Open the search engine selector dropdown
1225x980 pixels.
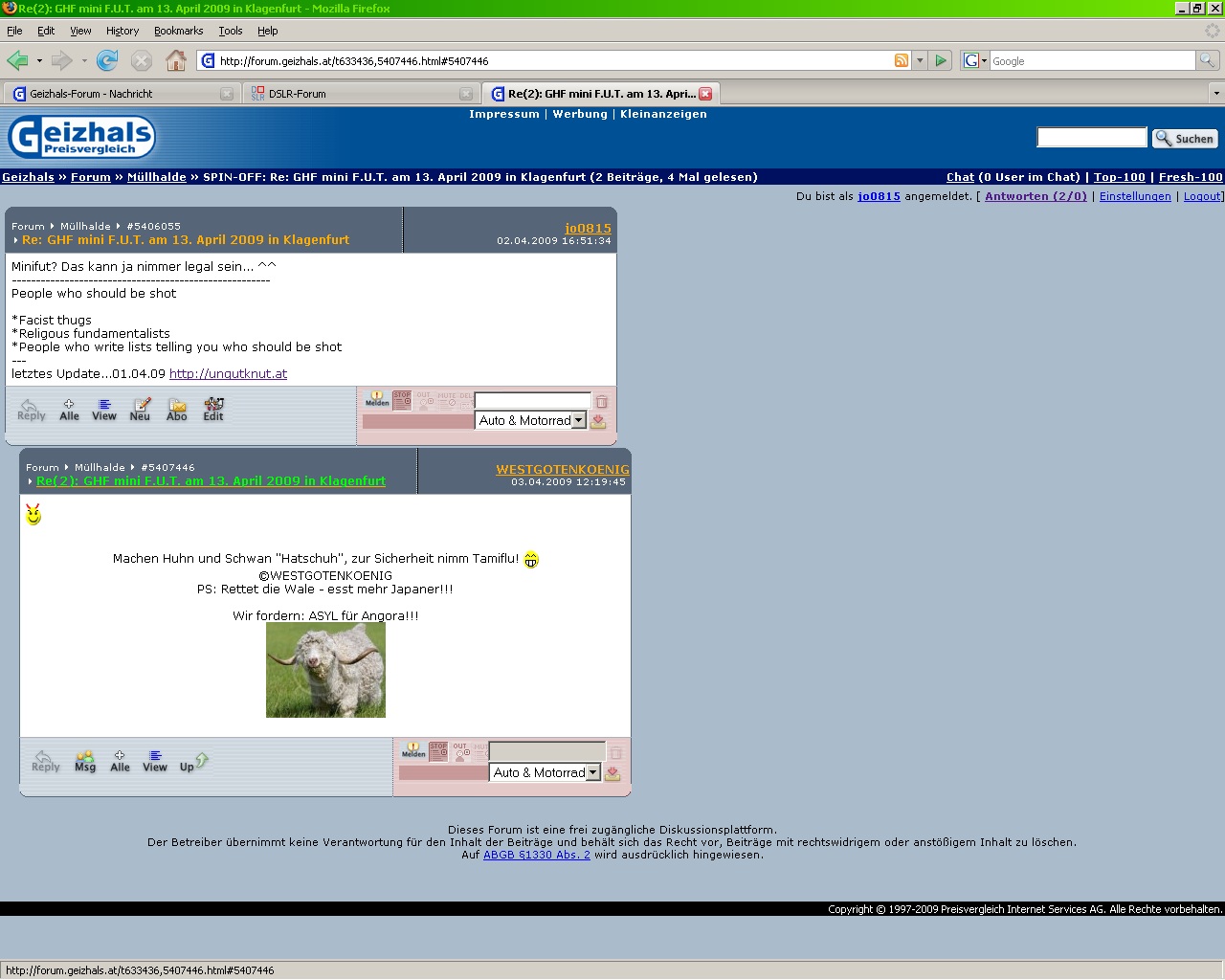click(x=975, y=61)
